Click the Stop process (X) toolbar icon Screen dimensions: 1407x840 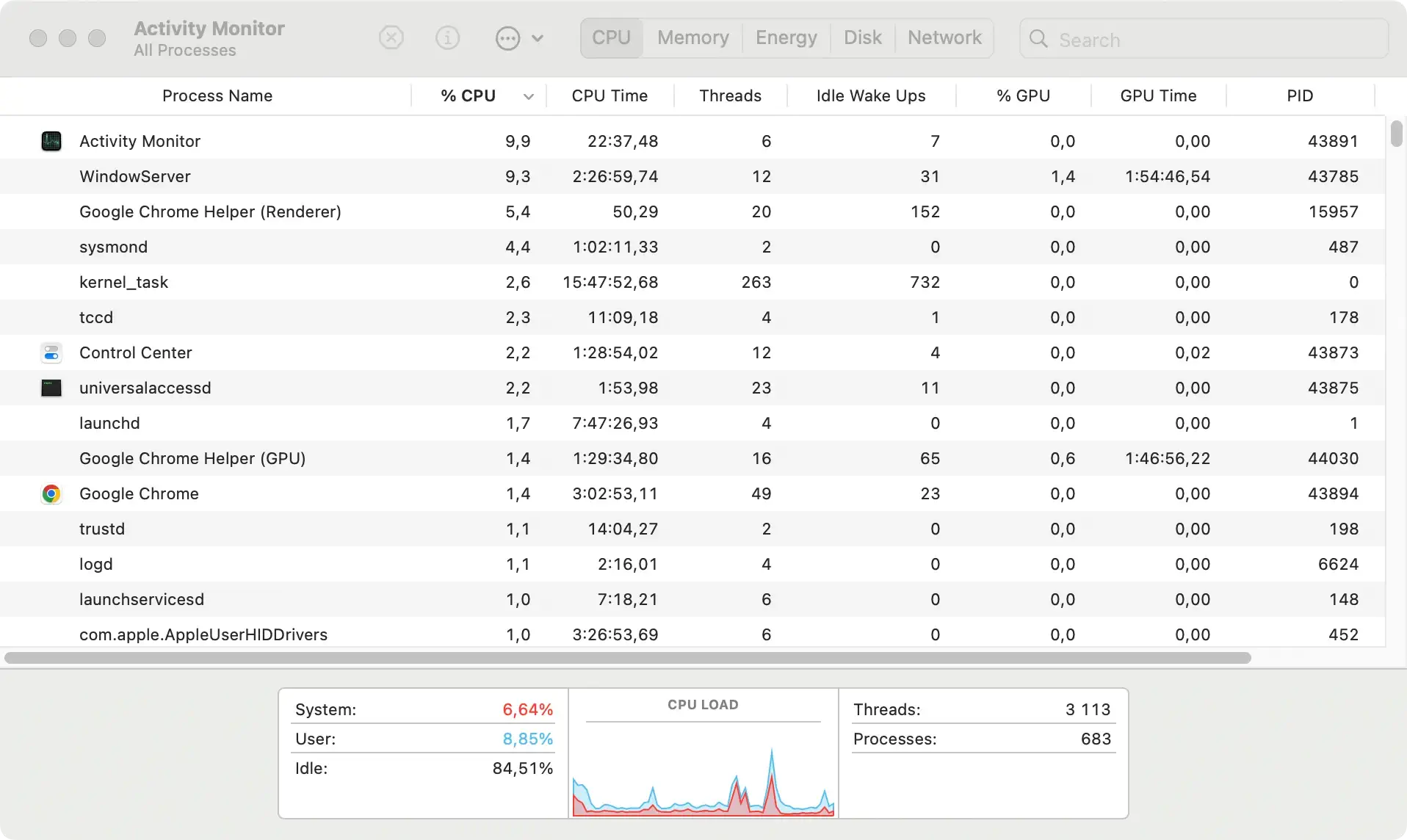coord(391,37)
